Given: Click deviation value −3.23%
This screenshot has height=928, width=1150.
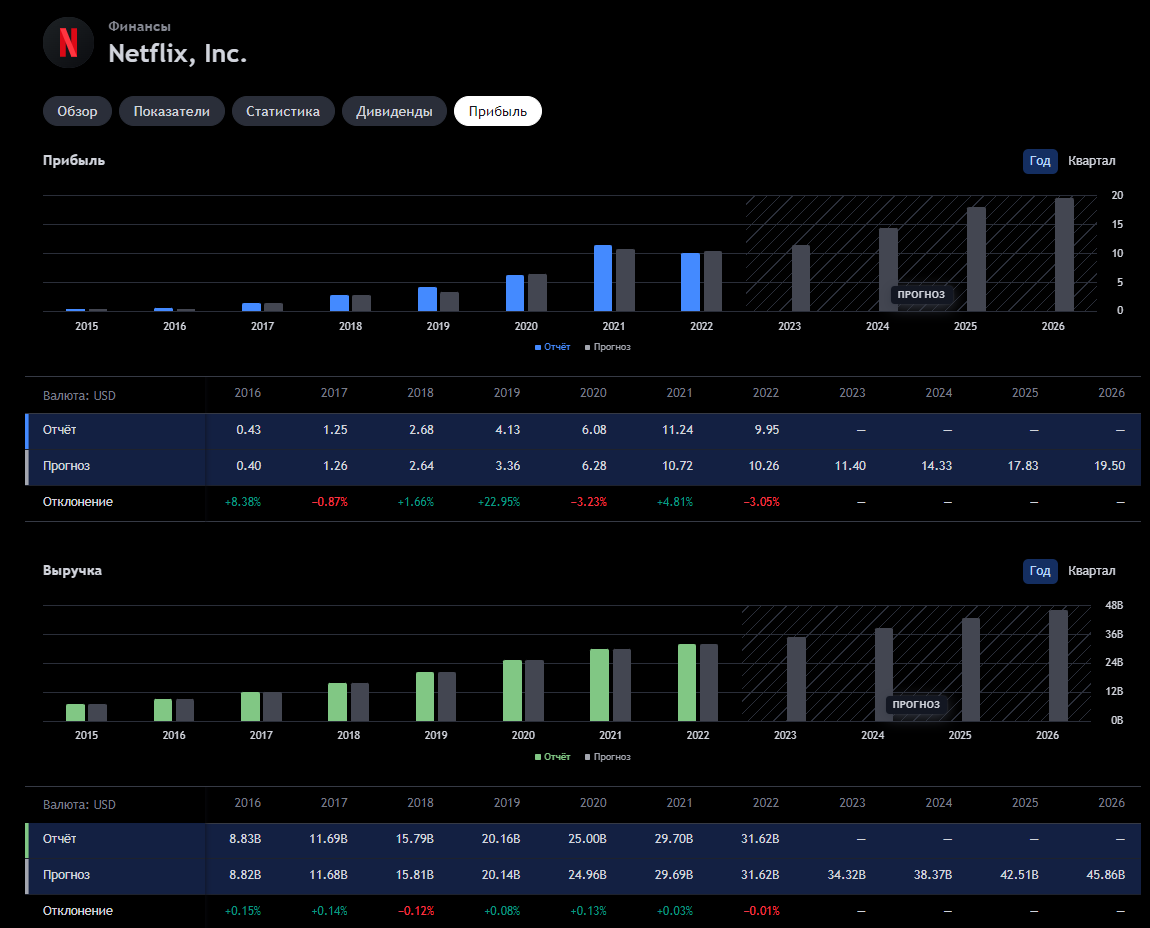Looking at the screenshot, I should pos(589,503).
